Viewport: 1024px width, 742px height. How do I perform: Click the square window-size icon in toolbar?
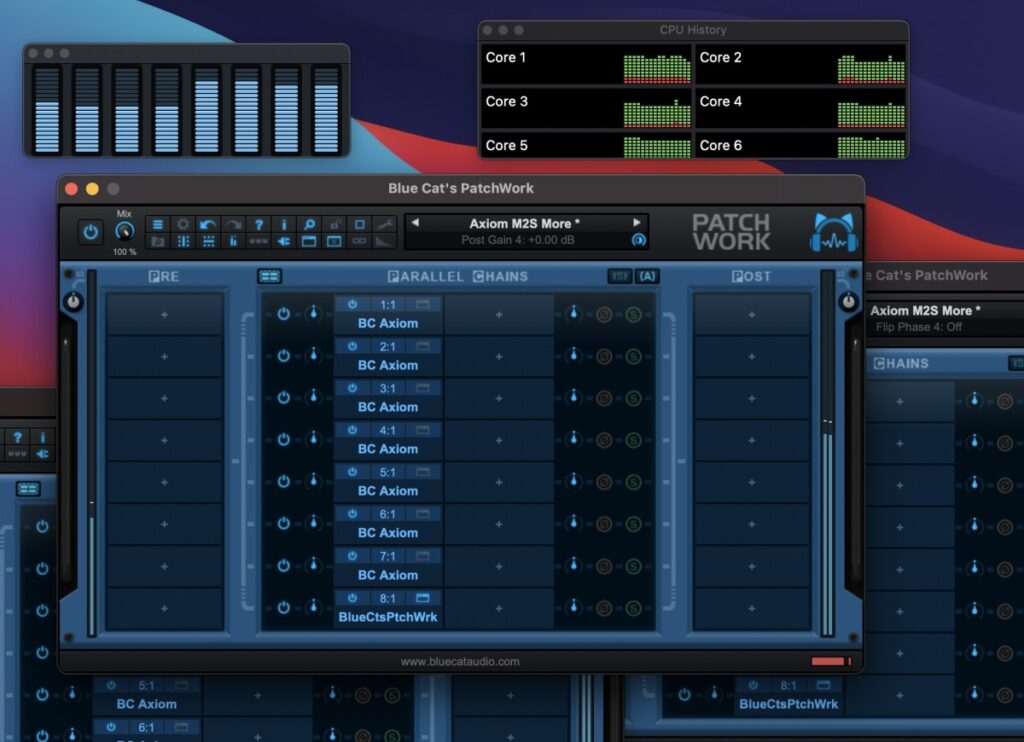point(360,224)
